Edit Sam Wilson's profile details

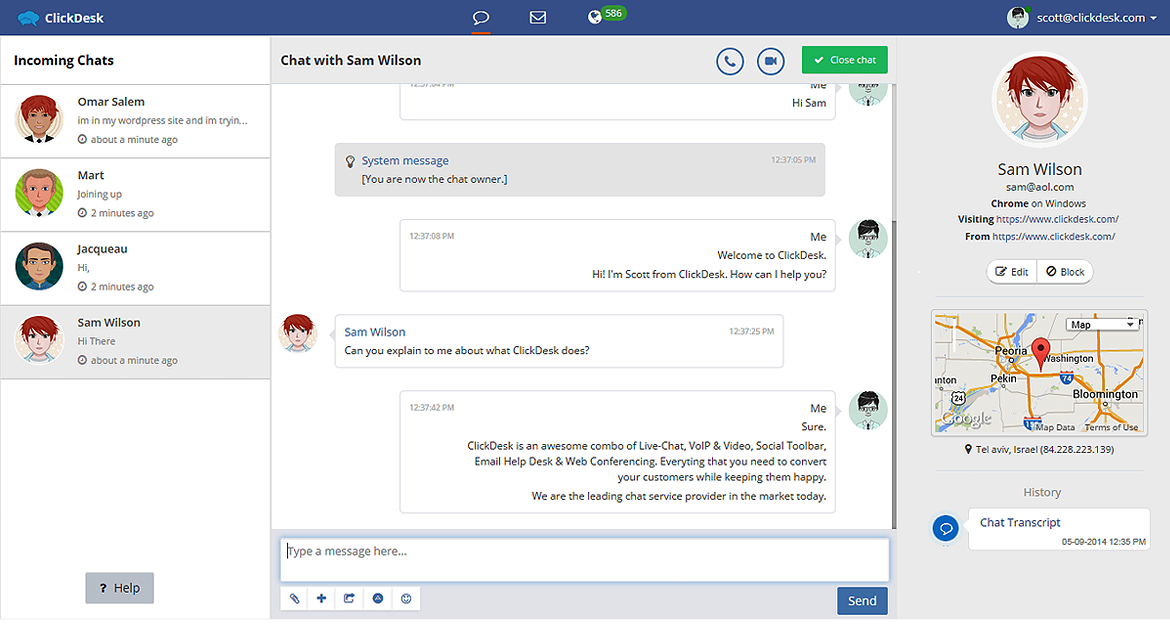1011,271
